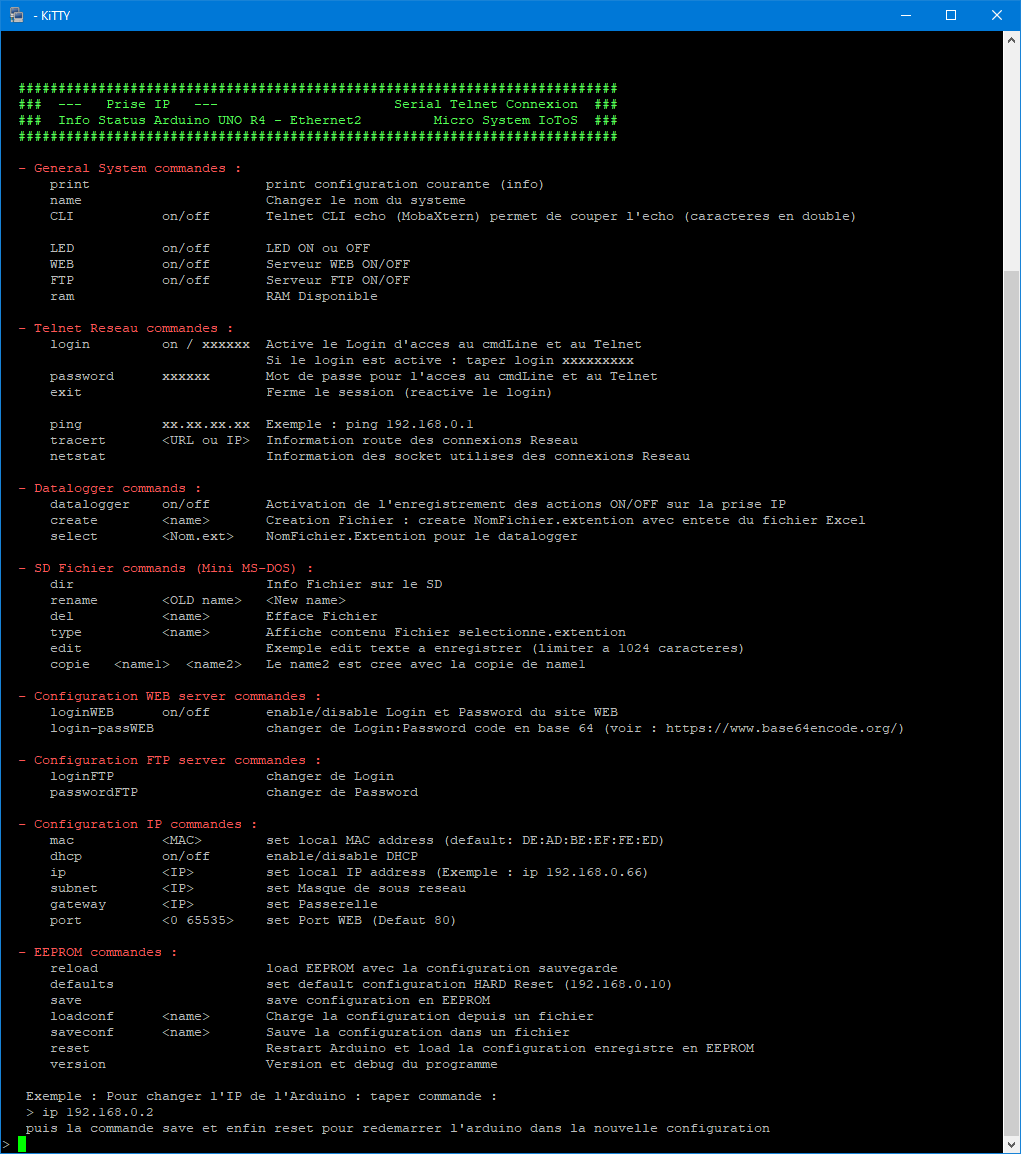Viewport: 1021px width, 1154px height.
Task: Click the 'ping' command name in Telnet Reseau section
Action: 66,425
